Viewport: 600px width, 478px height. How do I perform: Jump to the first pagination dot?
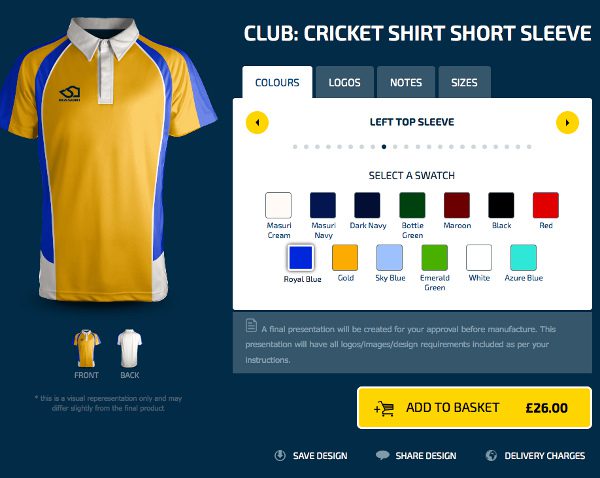295,147
